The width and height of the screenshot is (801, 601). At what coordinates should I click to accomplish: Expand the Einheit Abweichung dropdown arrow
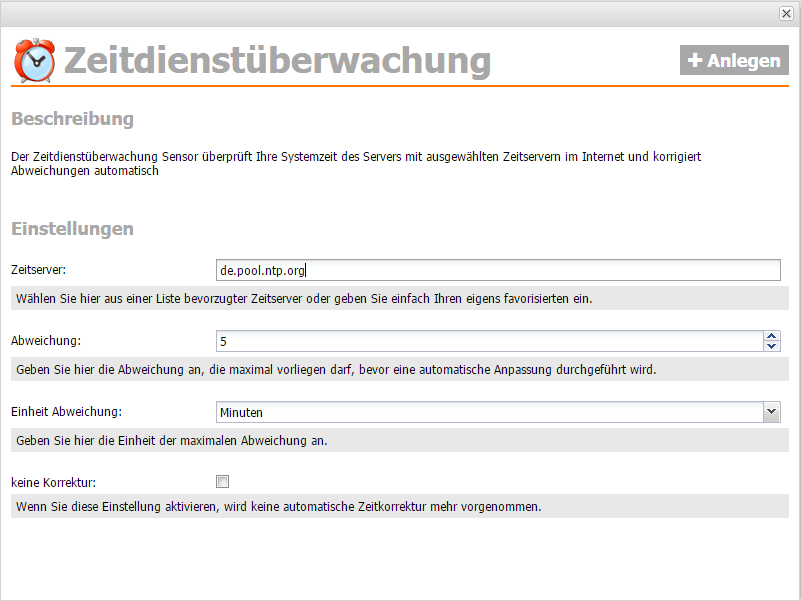click(771, 411)
